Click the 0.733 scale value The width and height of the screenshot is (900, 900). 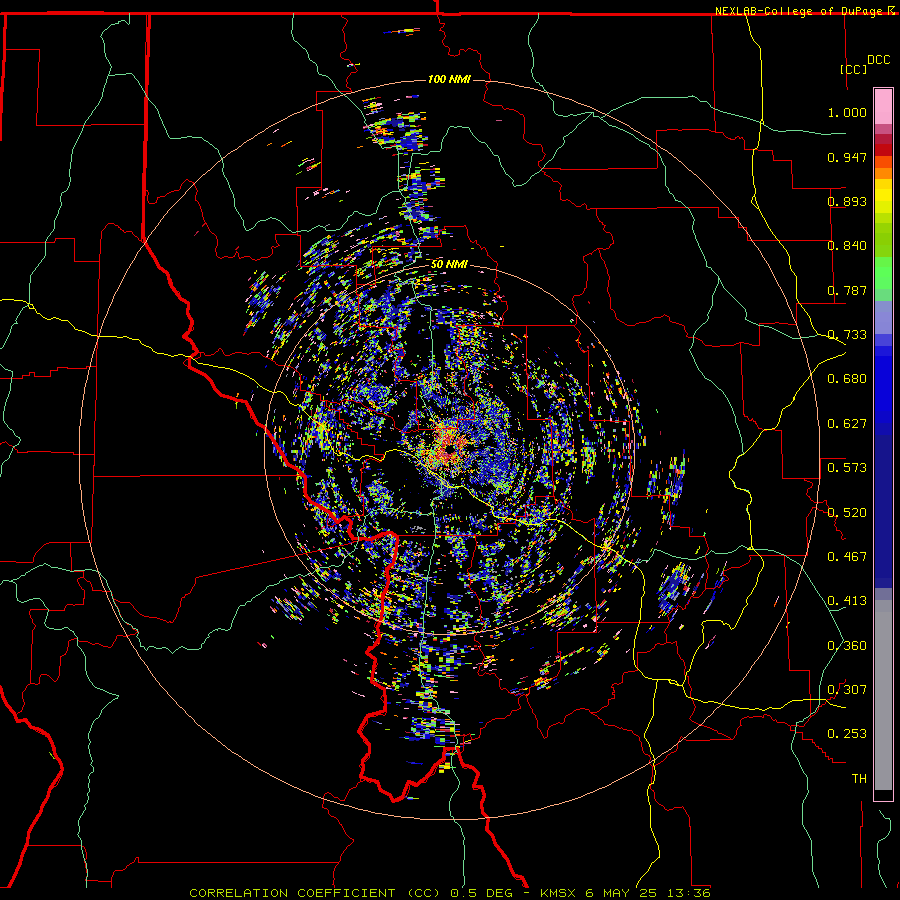pos(847,335)
